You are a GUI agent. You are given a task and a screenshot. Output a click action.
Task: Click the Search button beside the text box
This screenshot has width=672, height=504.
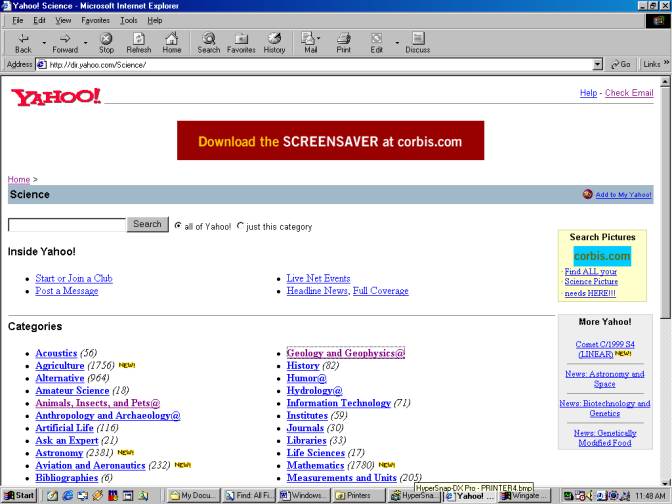[x=148, y=224]
